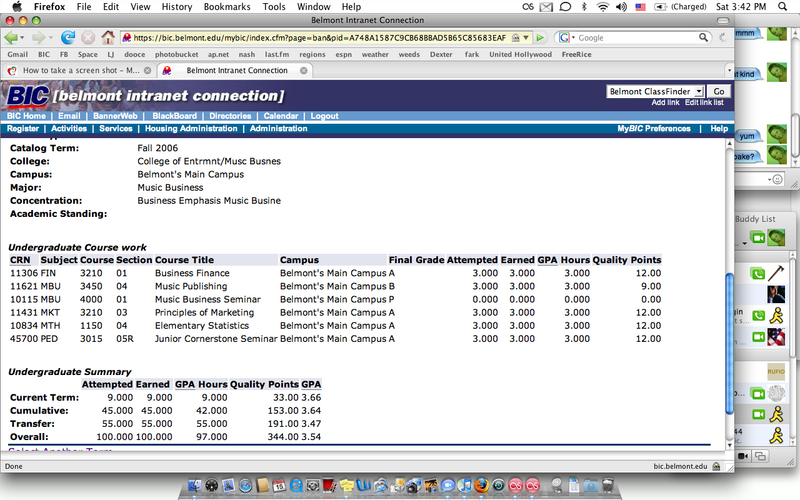
Task: Open the Belmont ClassFinder dropdown
Action: 655,91
